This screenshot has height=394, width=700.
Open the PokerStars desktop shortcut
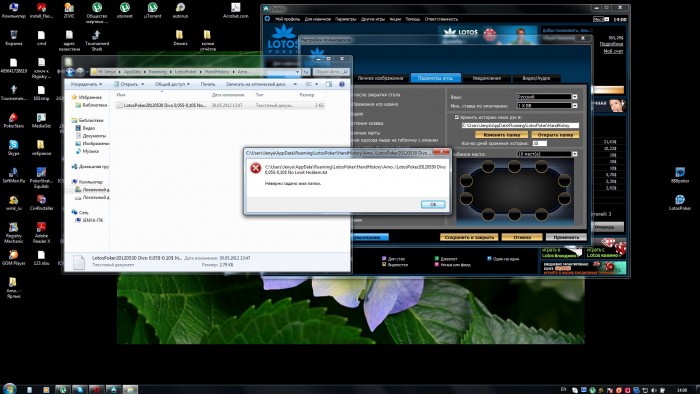click(x=13, y=120)
